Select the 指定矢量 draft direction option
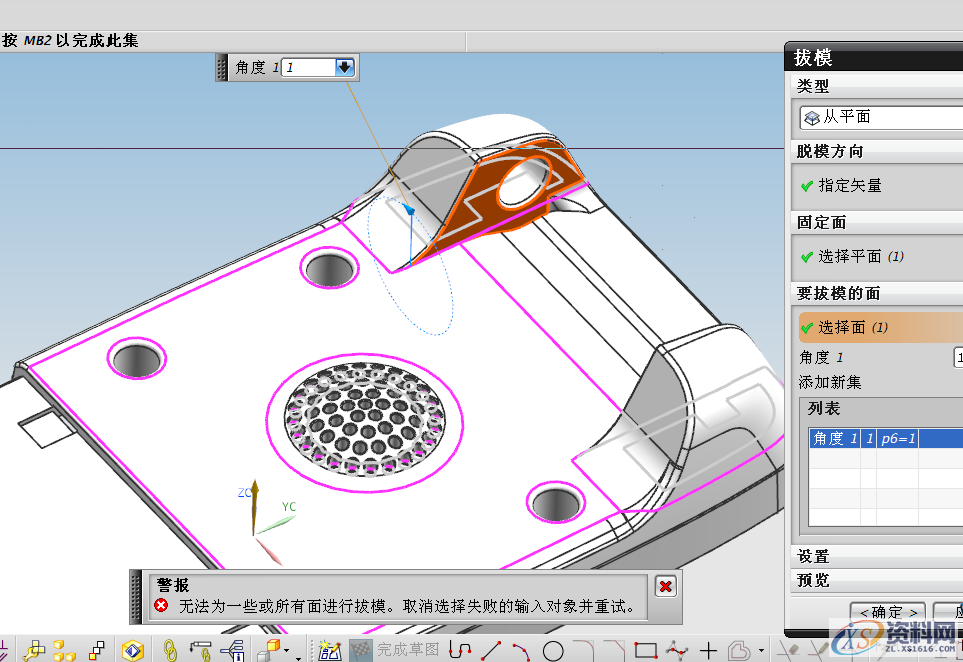This screenshot has height=662, width=963. [849, 186]
